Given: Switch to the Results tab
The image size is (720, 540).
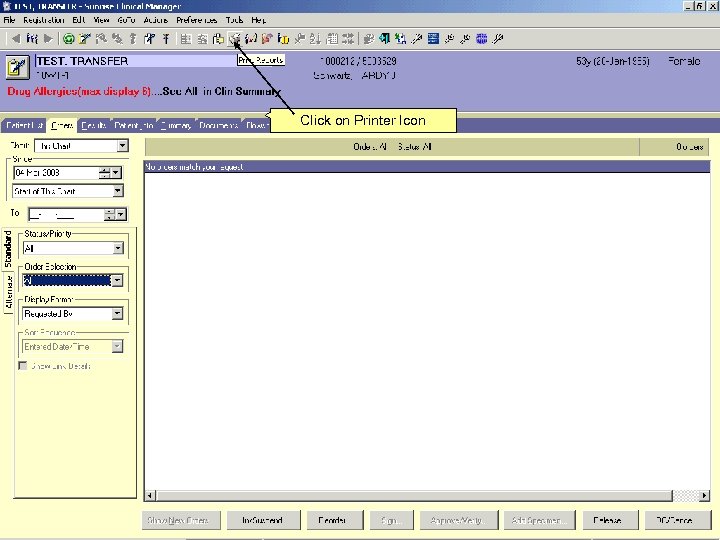Looking at the screenshot, I should click(x=94, y=125).
